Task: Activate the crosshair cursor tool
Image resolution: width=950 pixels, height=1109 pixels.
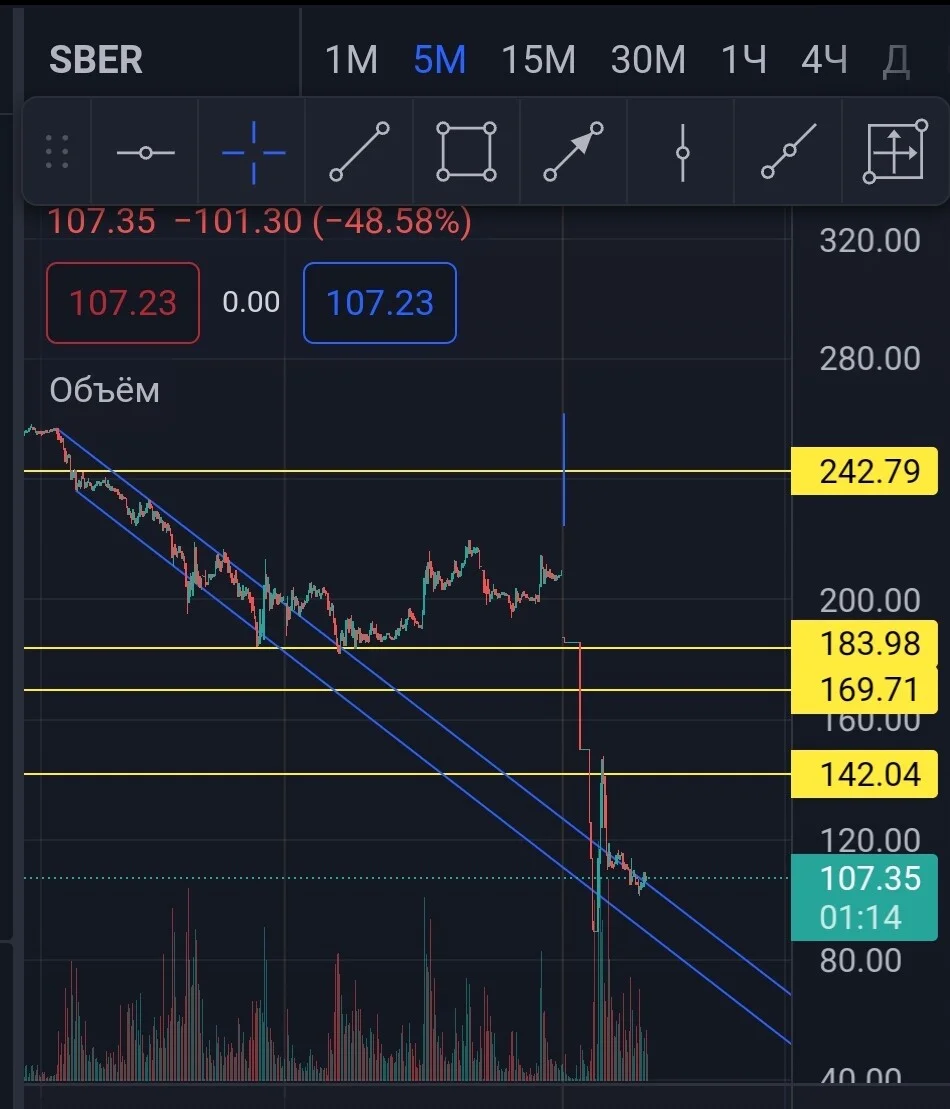Action: point(253,153)
